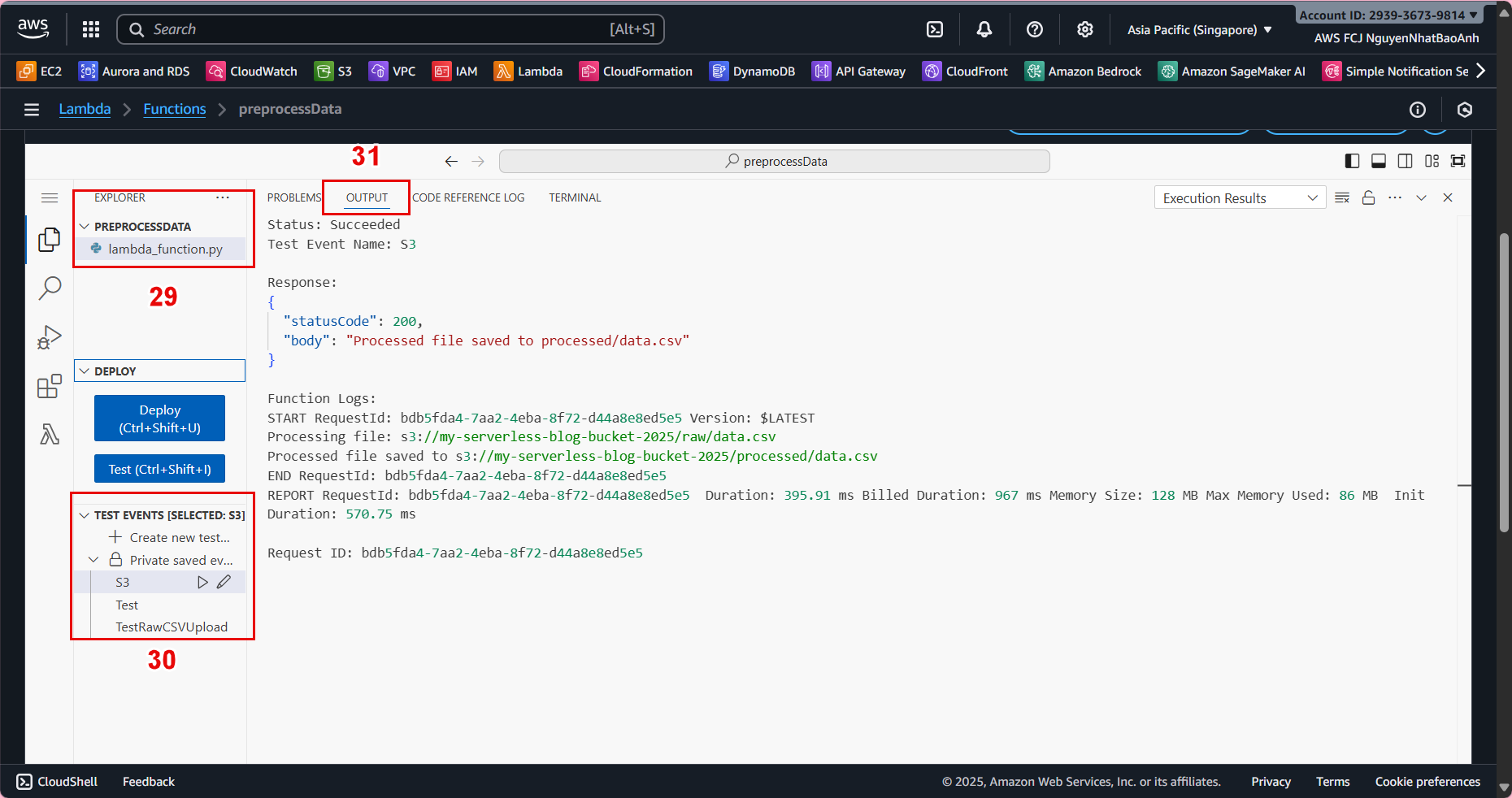Screen dimensions: 1512x798
Task: Open CloudWatch shortcut
Action: [252, 72]
